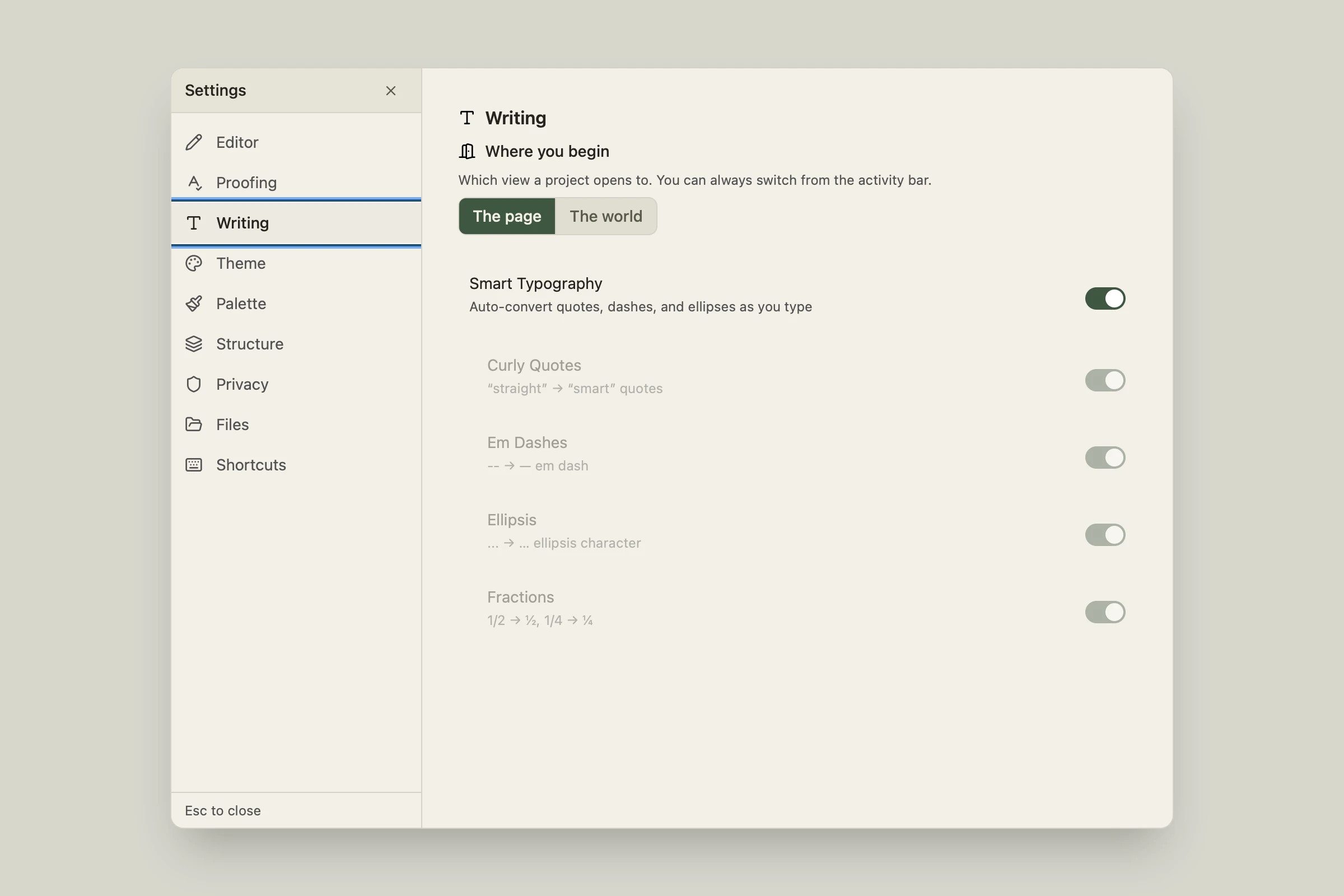The image size is (1344, 896).
Task: Click the Where you begin heading
Action: pyautogui.click(x=547, y=151)
